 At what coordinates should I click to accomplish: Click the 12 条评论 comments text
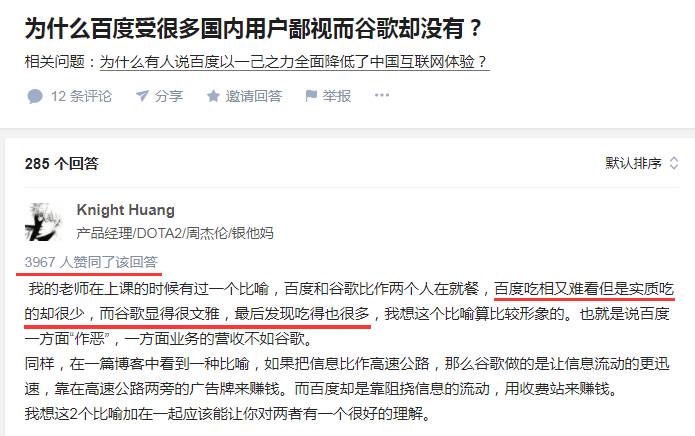pos(81,96)
